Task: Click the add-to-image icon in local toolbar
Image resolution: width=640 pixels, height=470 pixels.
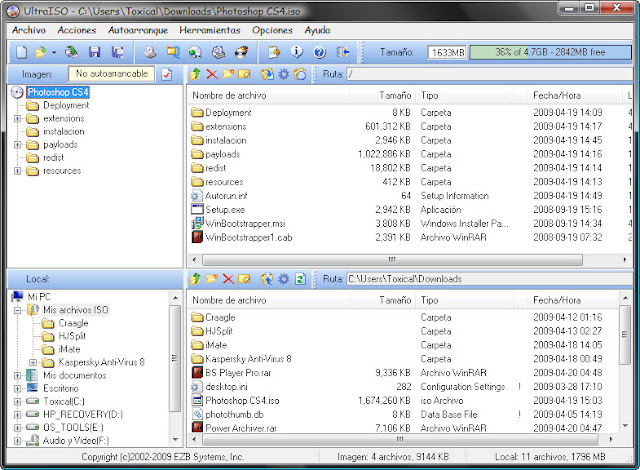Action: [x=267, y=279]
